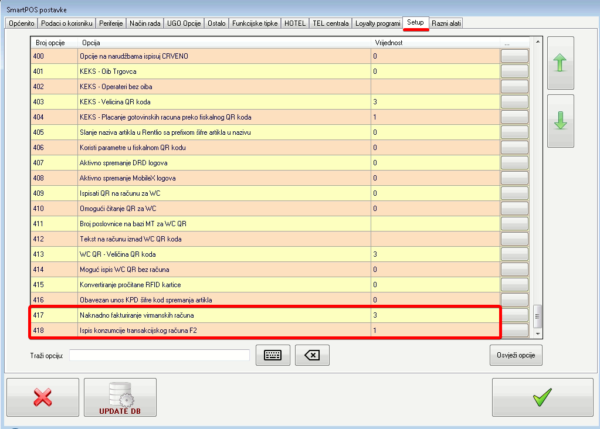This screenshot has height=429, width=600.
Task: Open the on-screen keyboard icon
Action: (273, 354)
